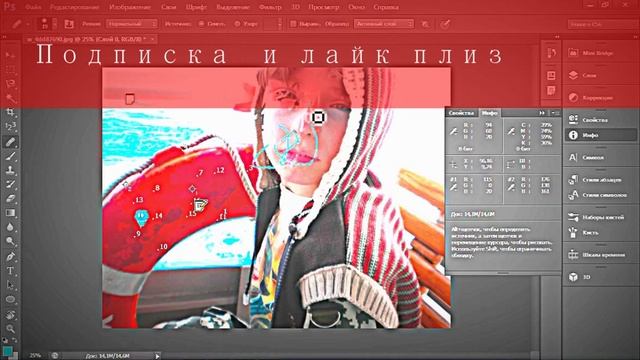Collapse the Info panel with double arrows
Screen dimensions: 640x360
tap(542, 113)
